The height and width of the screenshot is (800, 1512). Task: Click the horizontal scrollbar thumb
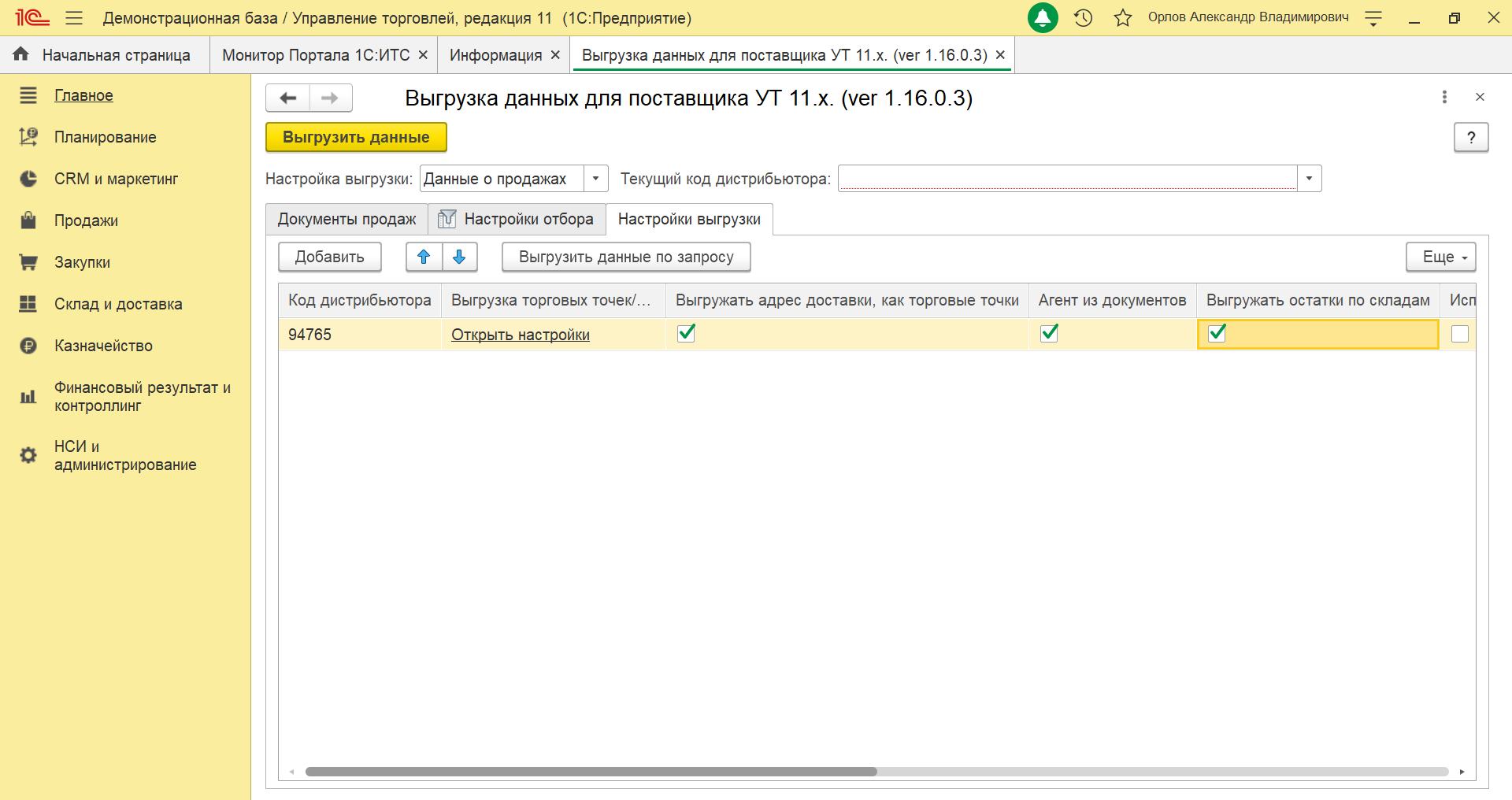591,772
